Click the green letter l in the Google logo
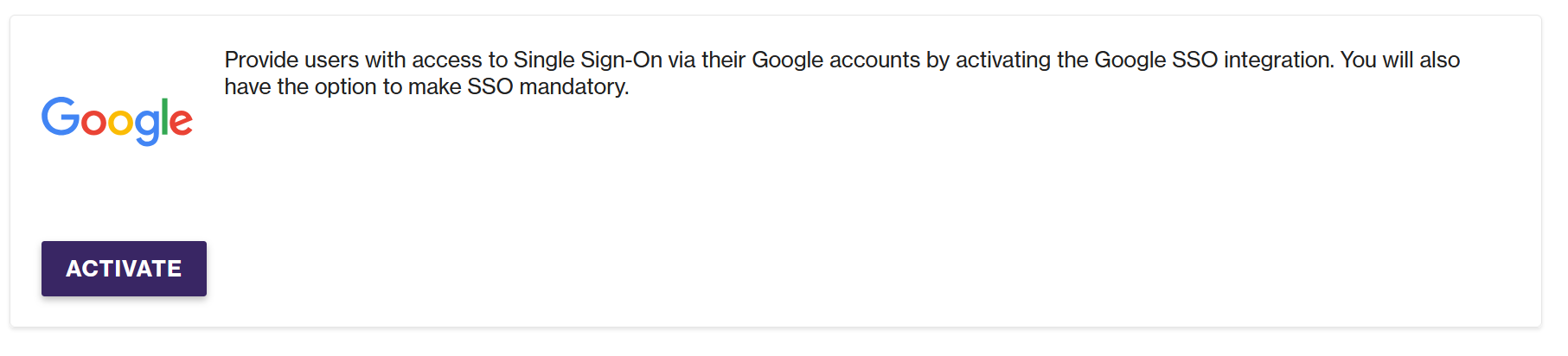 [x=164, y=116]
